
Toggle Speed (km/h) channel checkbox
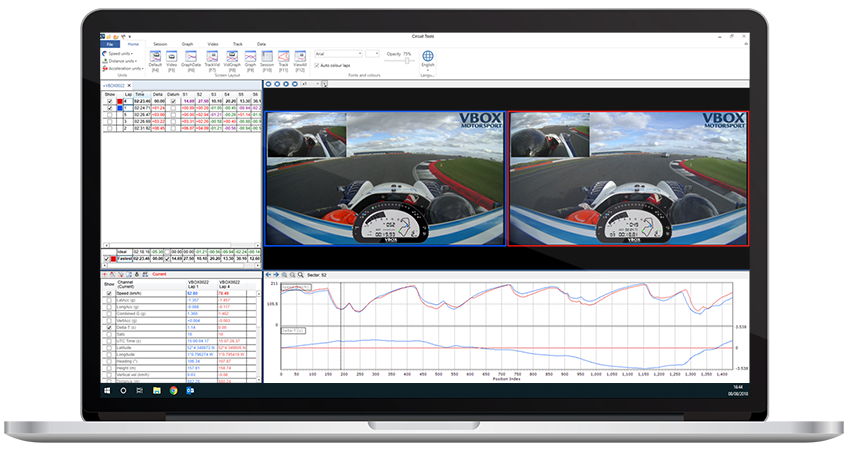coord(109,293)
